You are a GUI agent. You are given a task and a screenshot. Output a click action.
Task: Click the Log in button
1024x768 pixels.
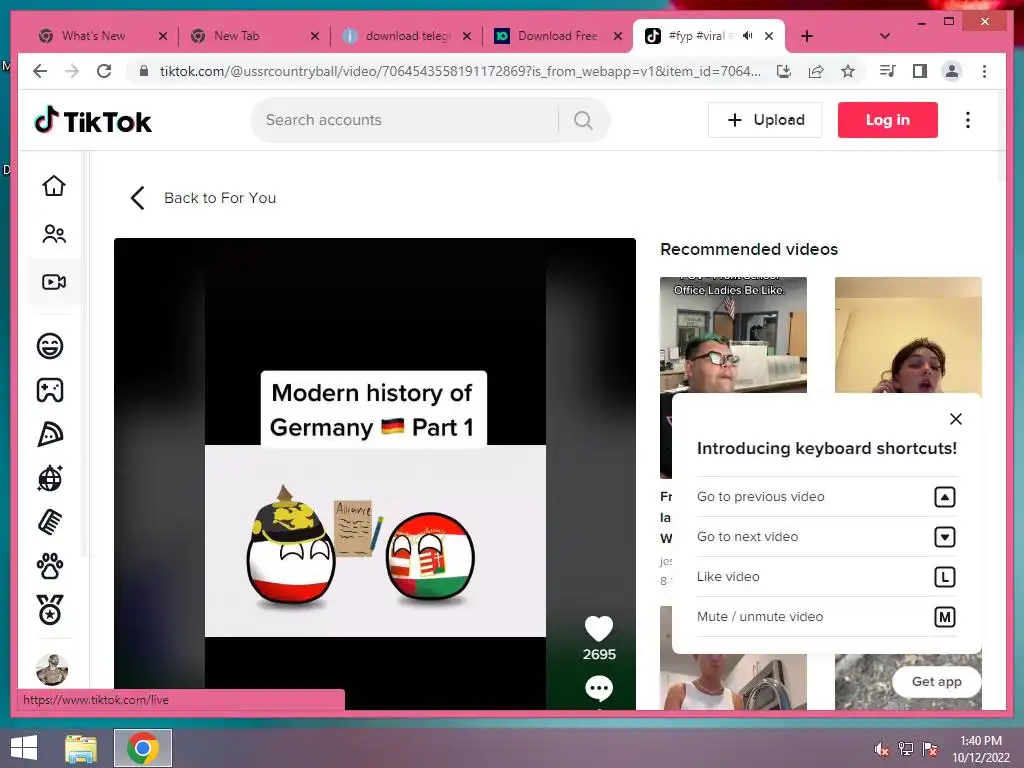click(888, 120)
